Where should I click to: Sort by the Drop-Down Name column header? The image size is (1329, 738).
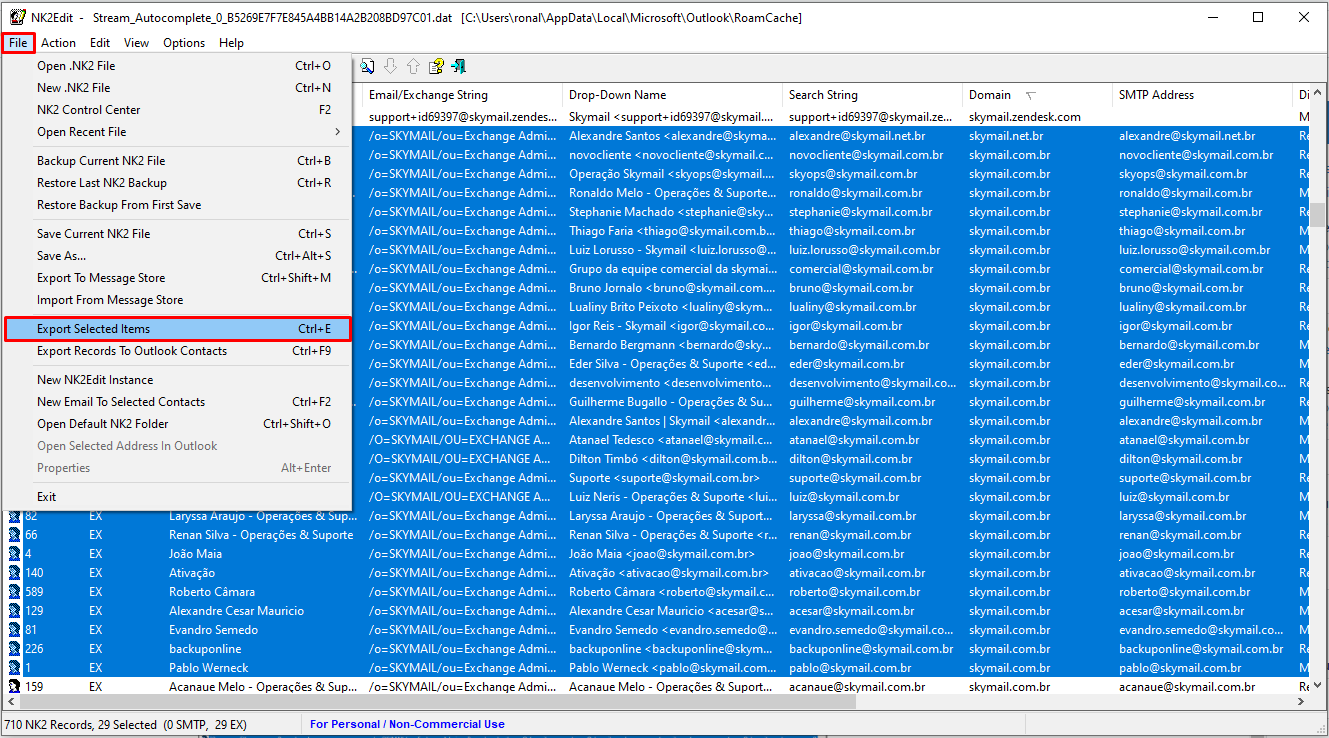(x=672, y=95)
